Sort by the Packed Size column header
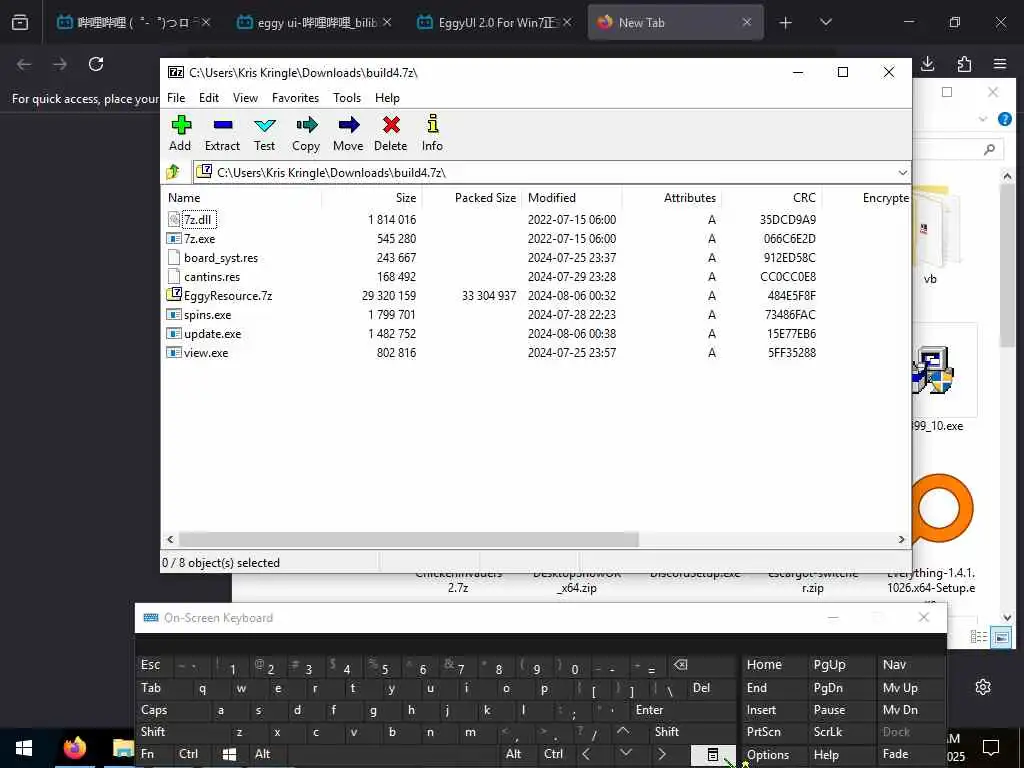The height and width of the screenshot is (768, 1024). coord(472,198)
